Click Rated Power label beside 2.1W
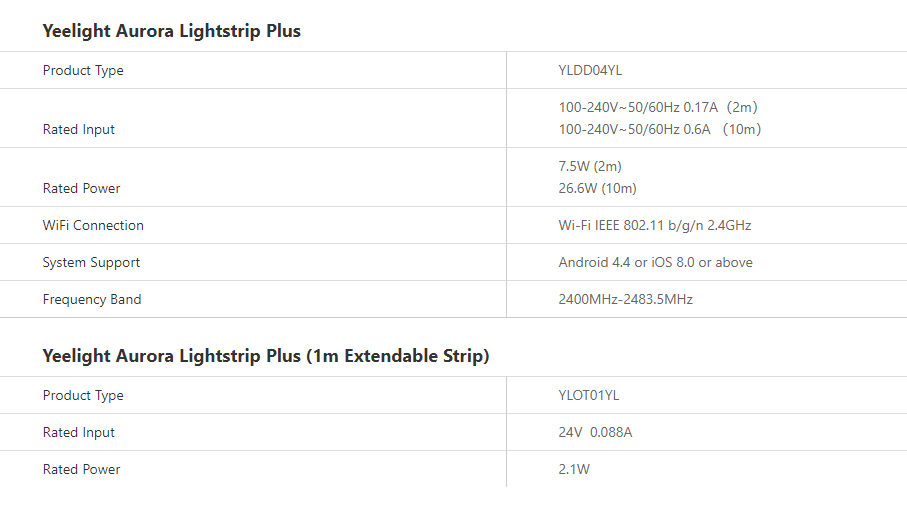The width and height of the screenshot is (907, 518). [x=81, y=469]
